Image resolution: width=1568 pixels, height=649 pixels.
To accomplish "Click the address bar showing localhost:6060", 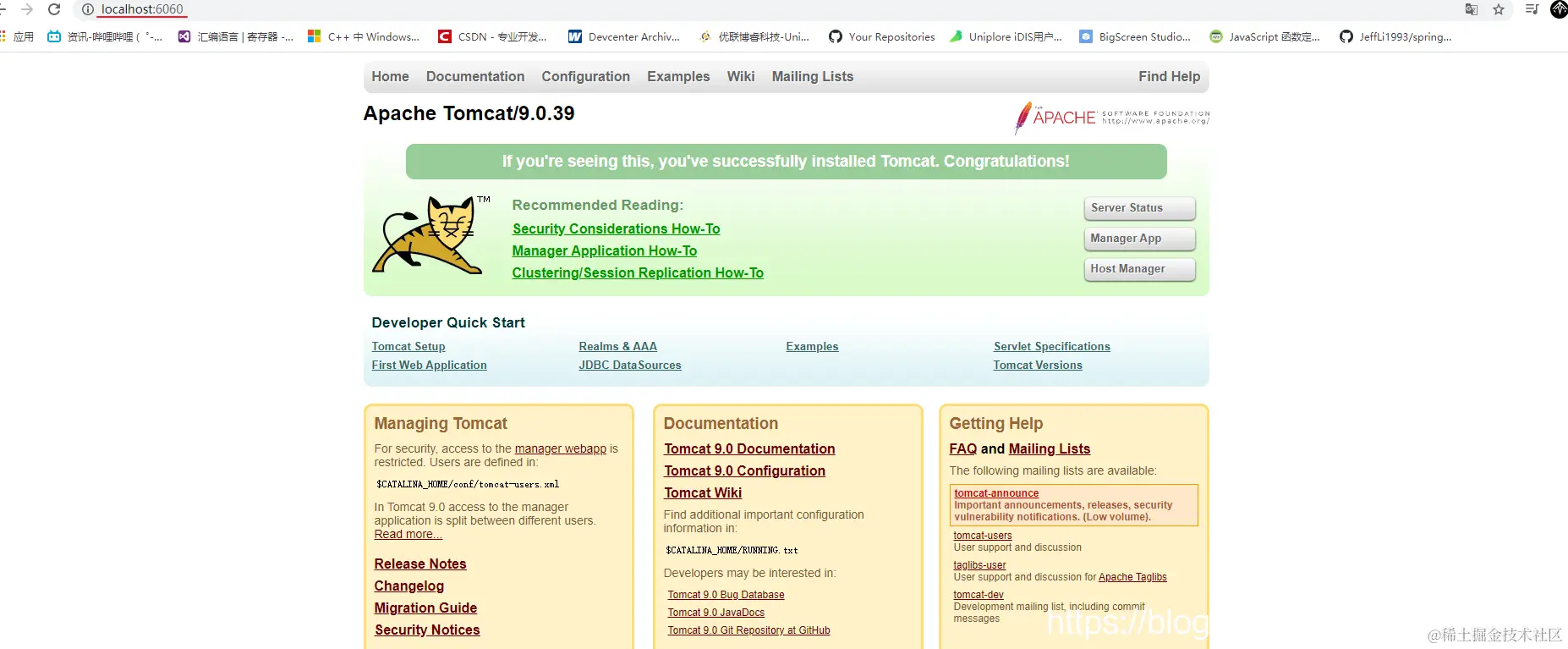I will pos(142,9).
